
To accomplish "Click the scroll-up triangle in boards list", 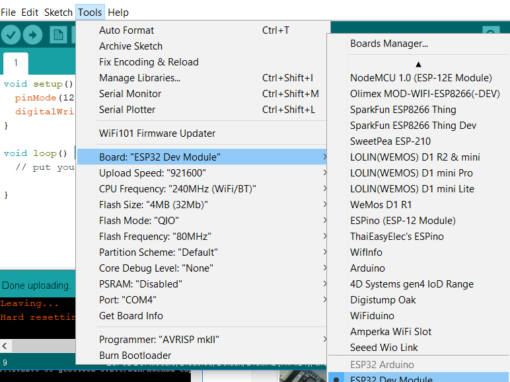I will (419, 64).
